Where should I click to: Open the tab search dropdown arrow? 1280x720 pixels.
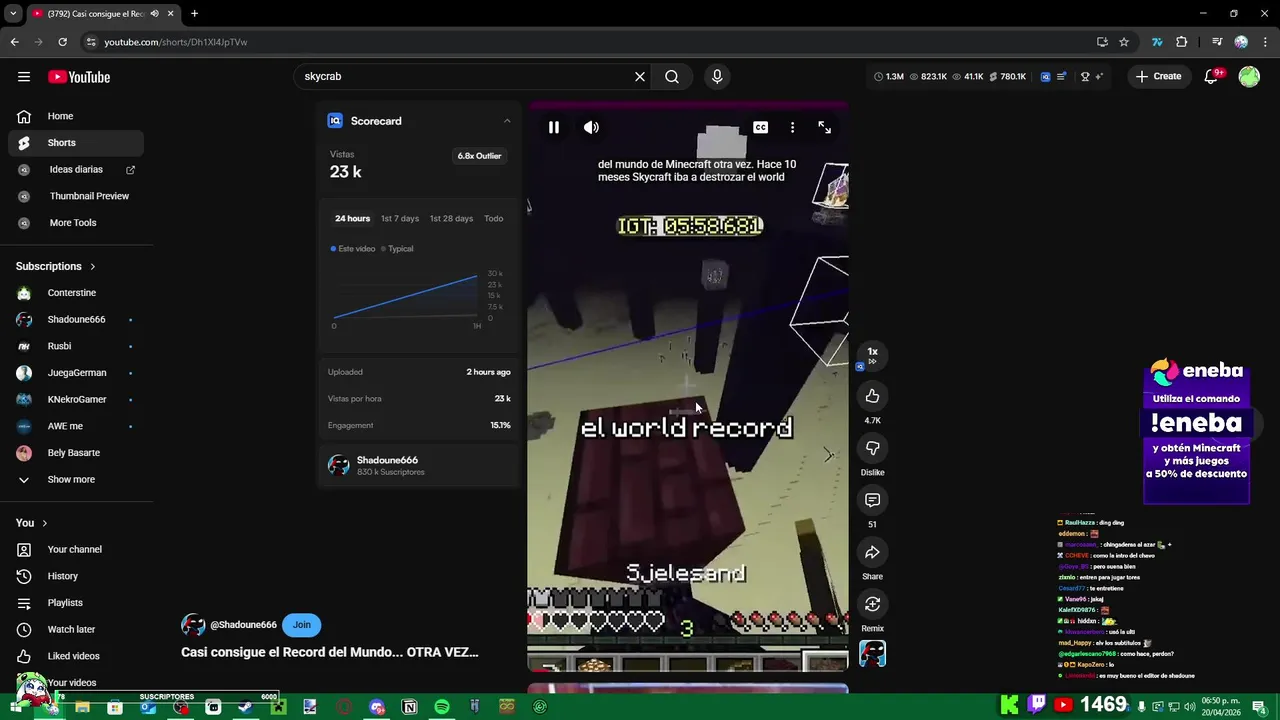13,14
